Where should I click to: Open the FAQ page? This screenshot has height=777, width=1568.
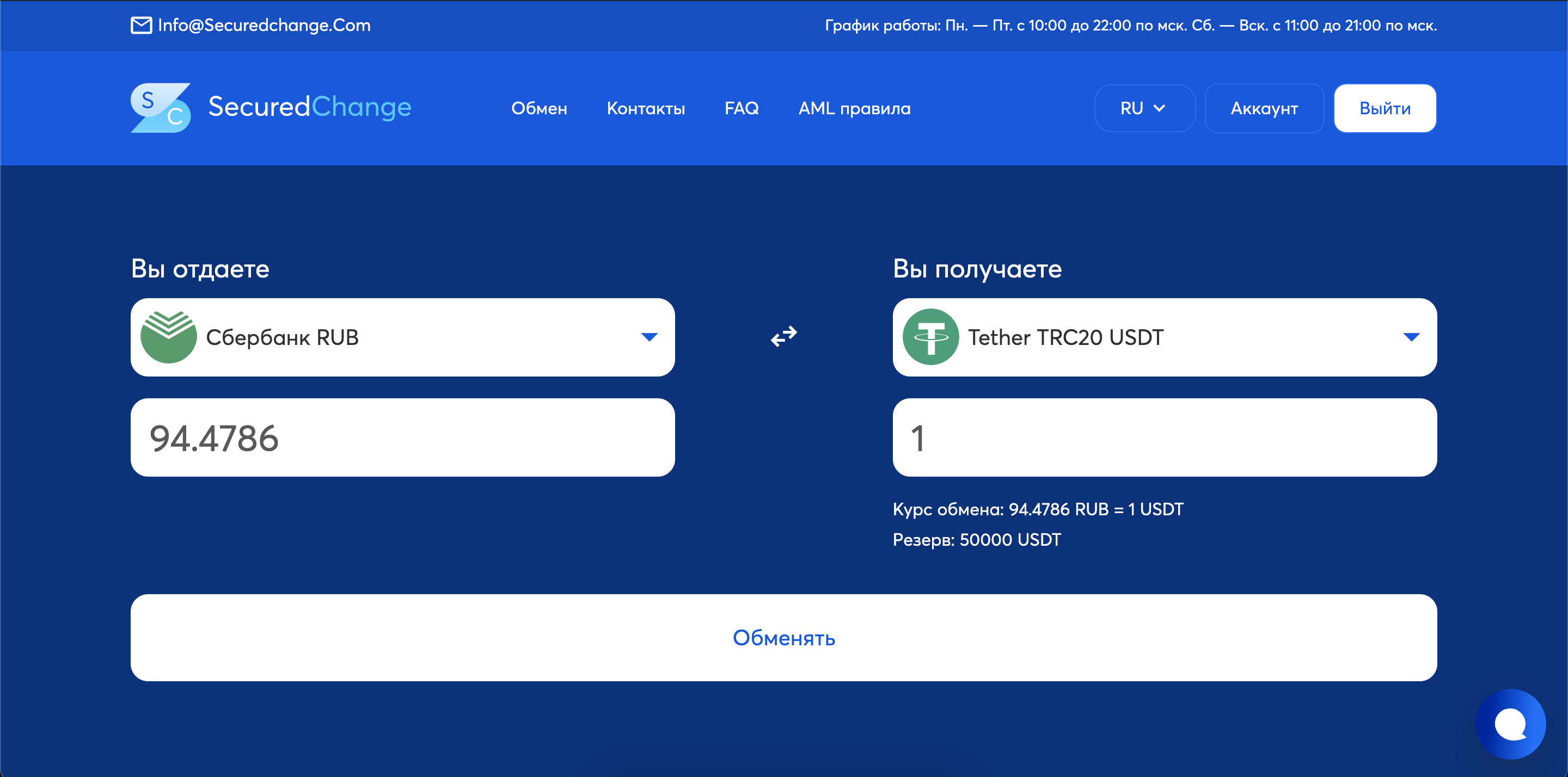742,108
